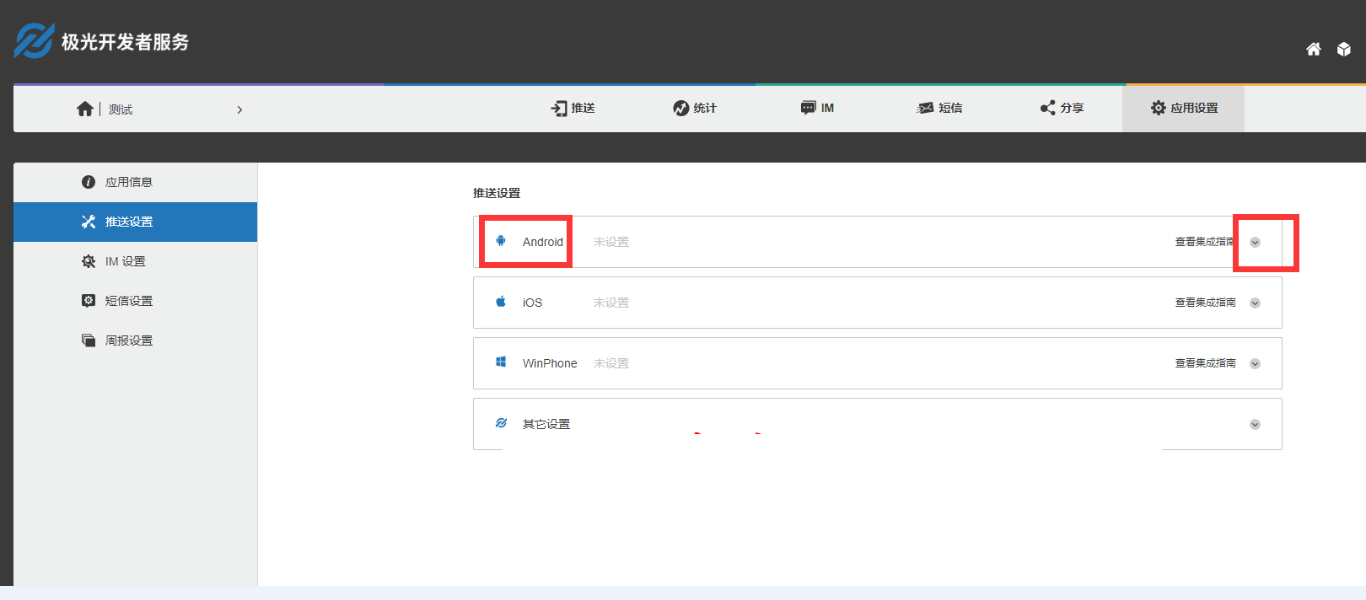
Task: Click the breadcrumb home icon beside 测试
Action: click(85, 109)
